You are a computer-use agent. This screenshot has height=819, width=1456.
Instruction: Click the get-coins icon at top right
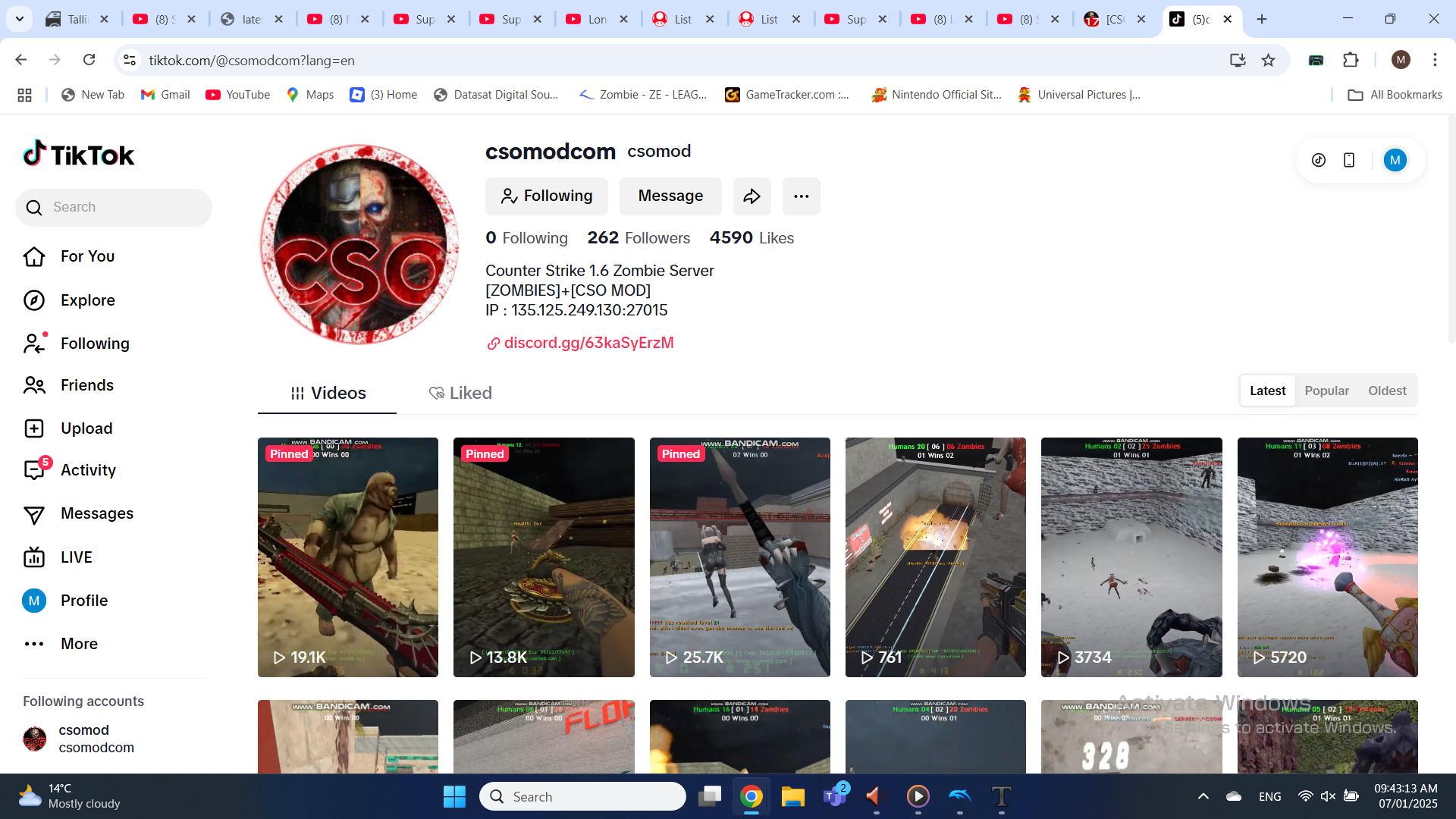(1319, 160)
